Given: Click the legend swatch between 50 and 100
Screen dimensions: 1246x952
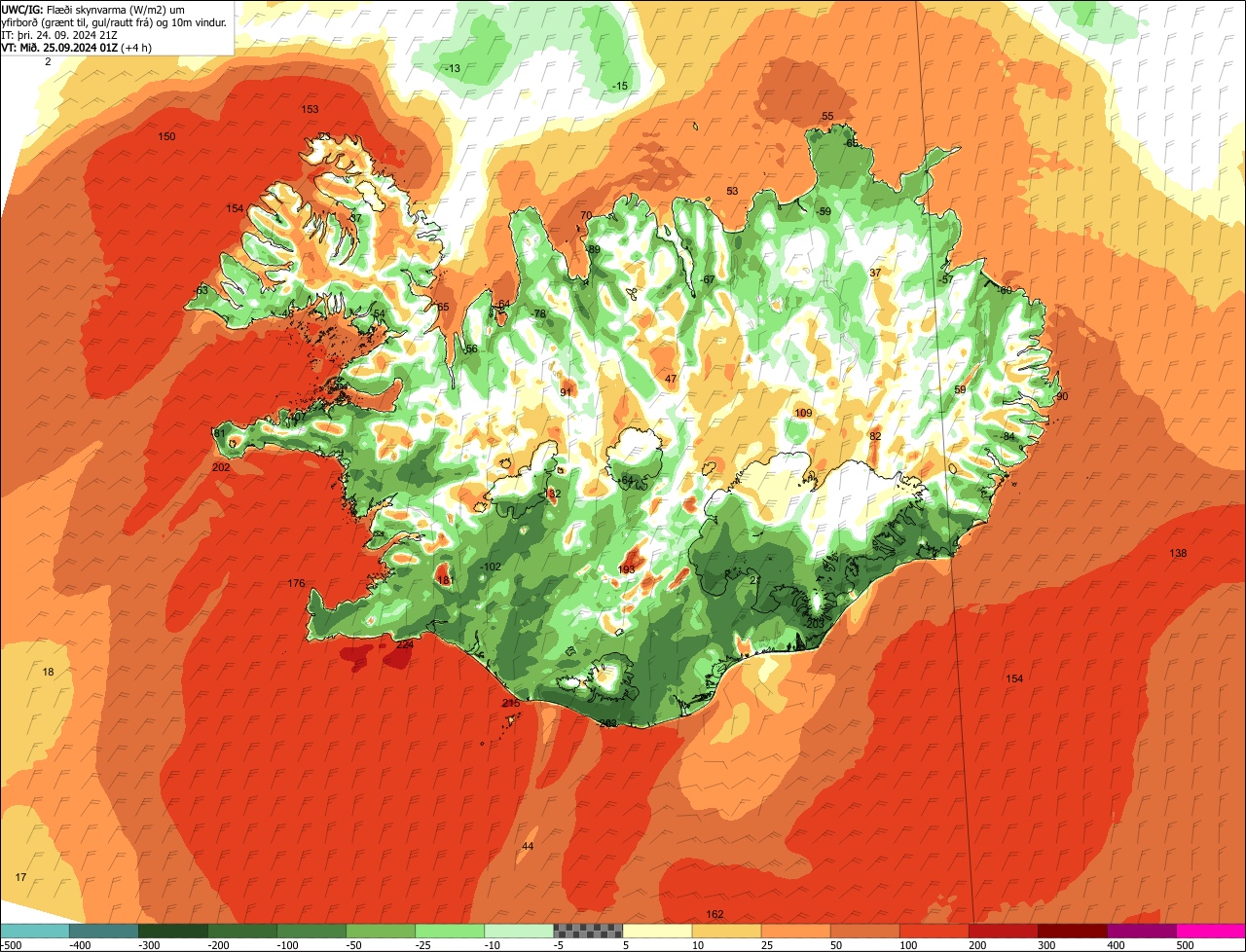Looking at the screenshot, I should (864, 930).
